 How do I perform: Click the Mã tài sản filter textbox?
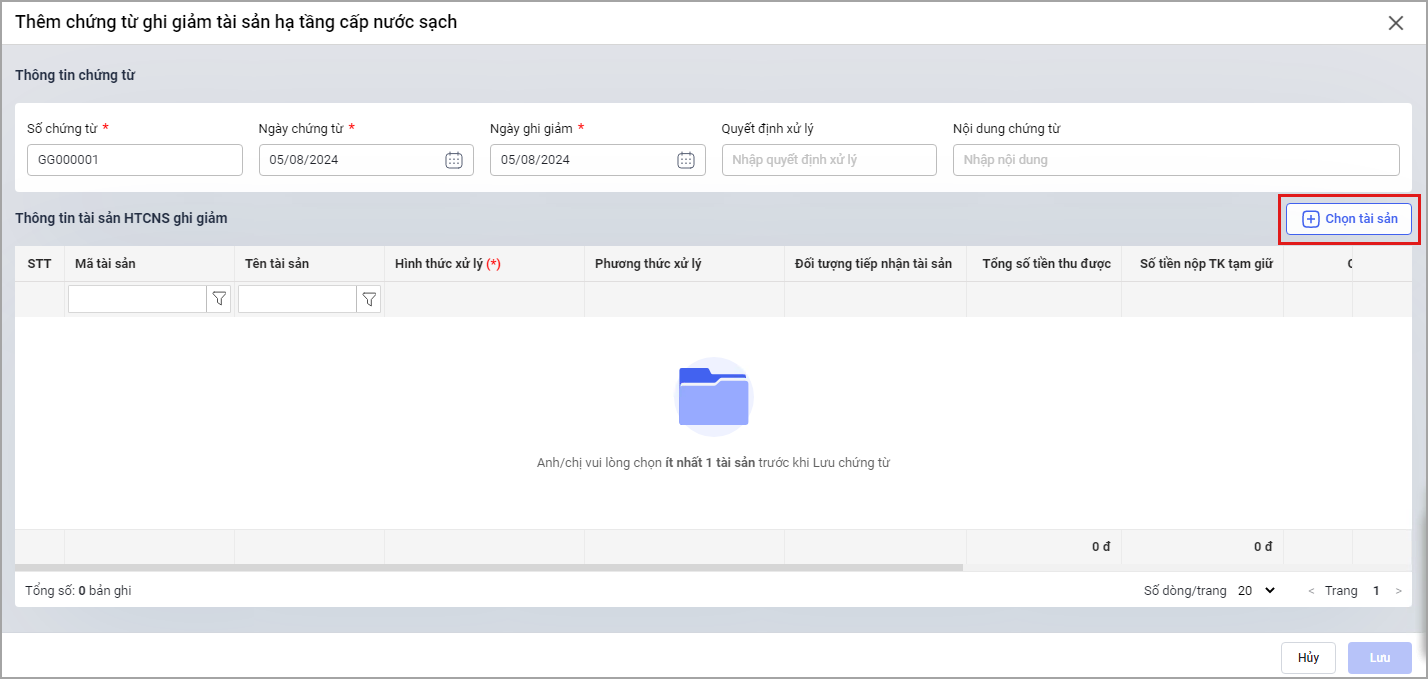(x=137, y=299)
